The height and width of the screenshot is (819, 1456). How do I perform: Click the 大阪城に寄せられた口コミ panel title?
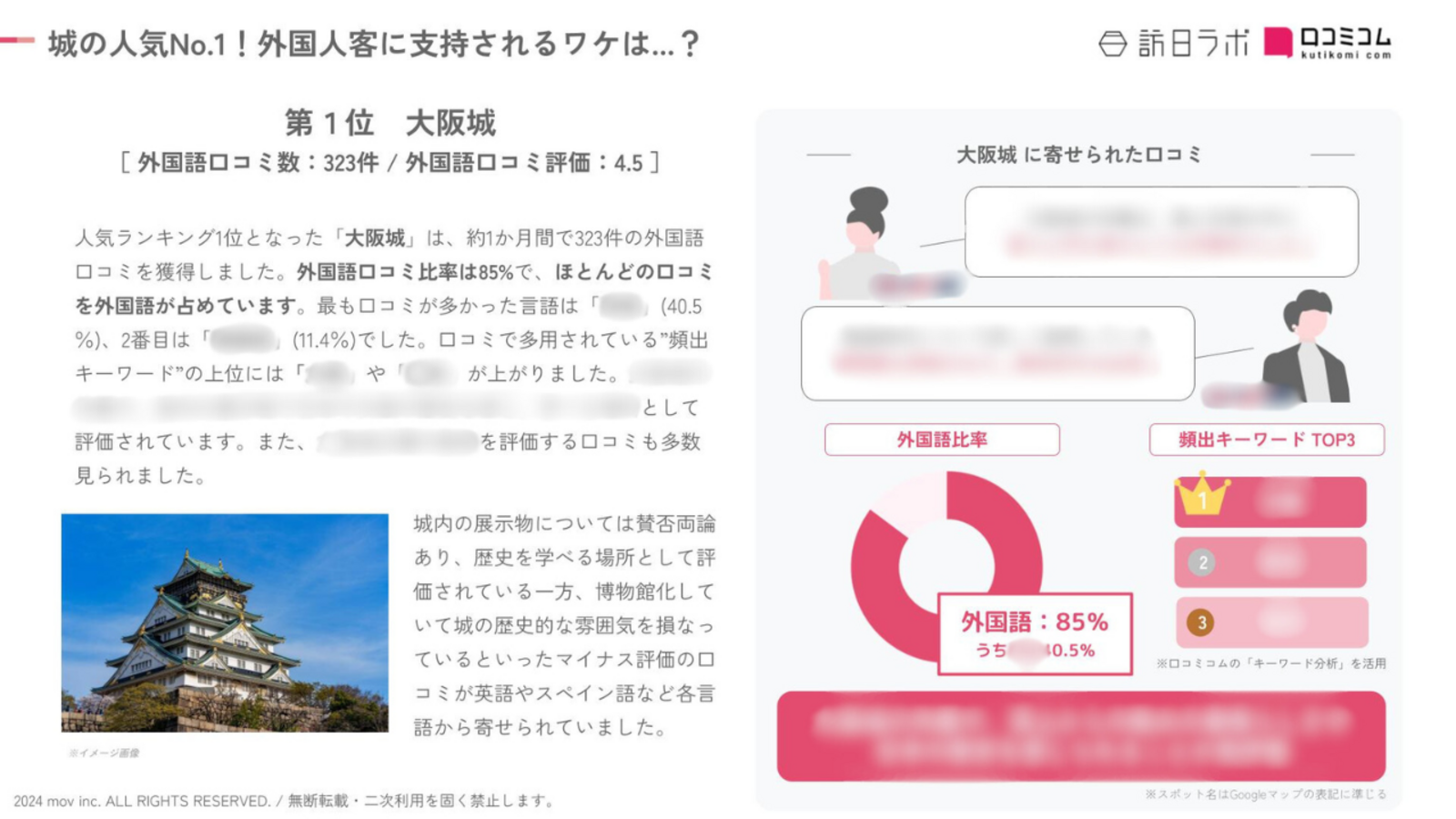tap(1079, 155)
